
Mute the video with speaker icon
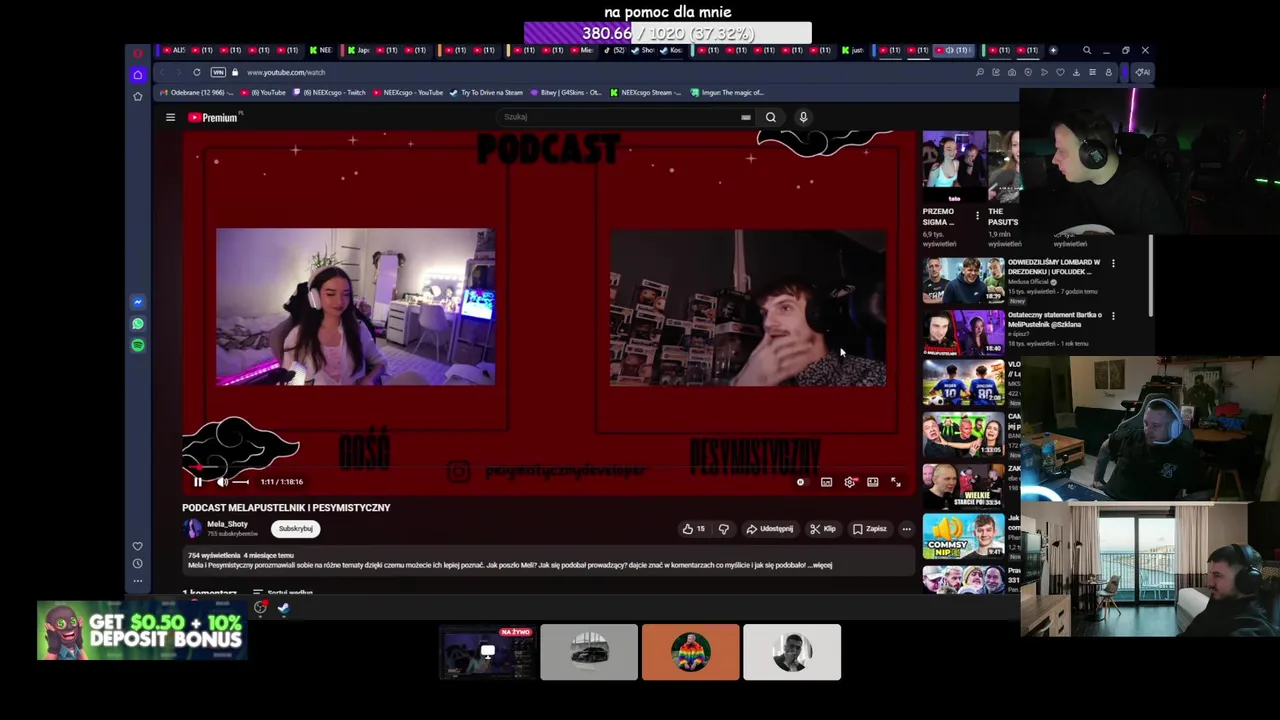pyautogui.click(x=222, y=482)
